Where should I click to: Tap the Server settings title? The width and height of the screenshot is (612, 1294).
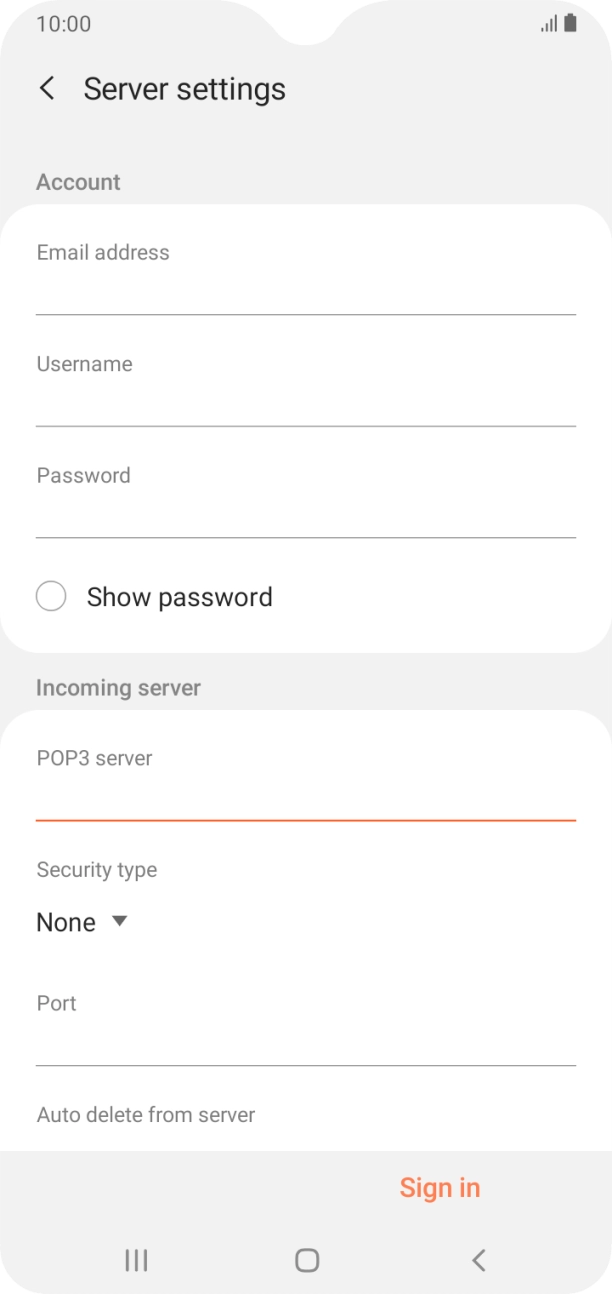[x=184, y=89]
